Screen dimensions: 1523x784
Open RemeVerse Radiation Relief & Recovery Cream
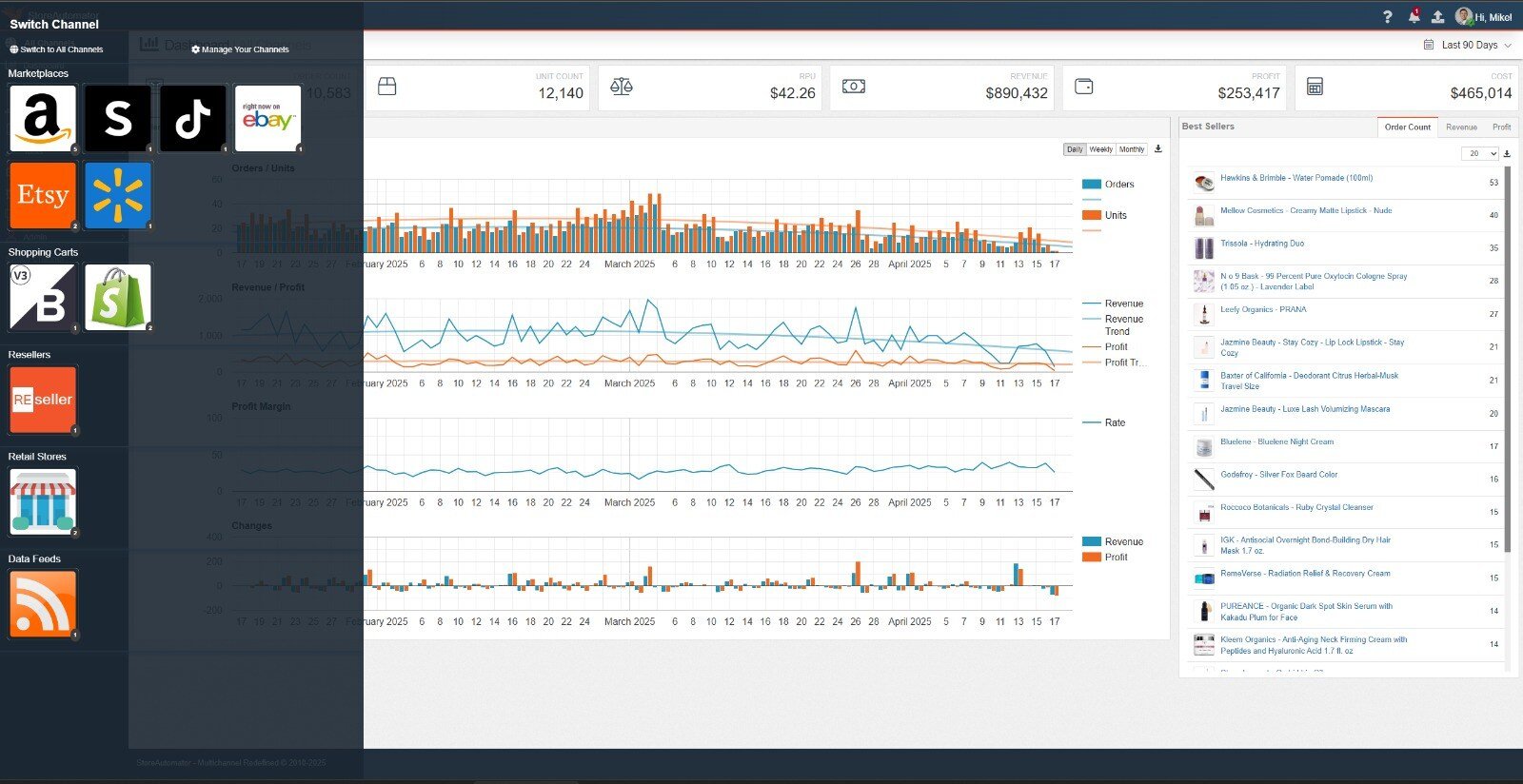tap(1305, 573)
